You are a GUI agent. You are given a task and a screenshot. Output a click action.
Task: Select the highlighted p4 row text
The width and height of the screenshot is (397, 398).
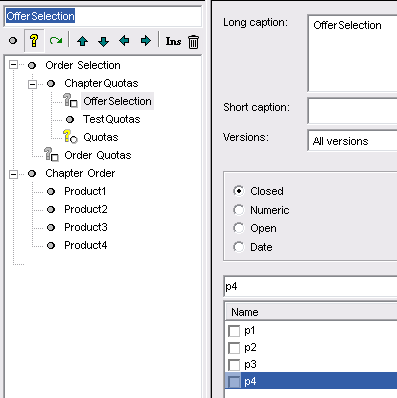click(x=250, y=381)
